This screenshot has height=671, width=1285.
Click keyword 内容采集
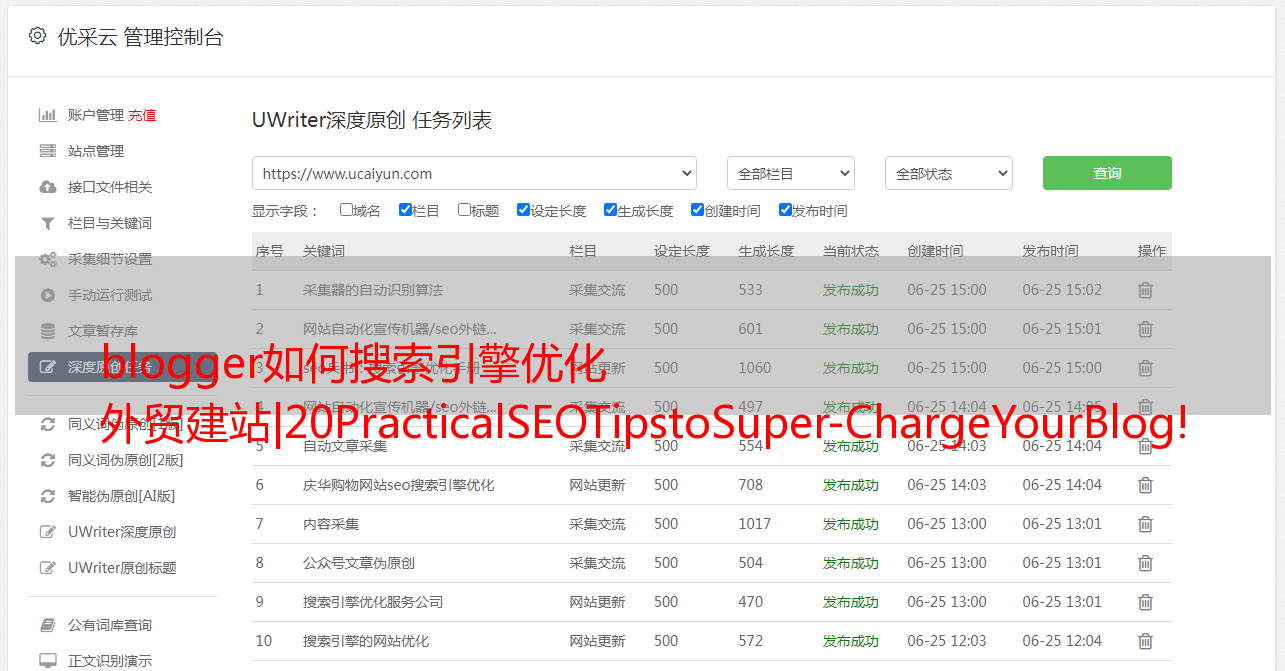[x=331, y=524]
